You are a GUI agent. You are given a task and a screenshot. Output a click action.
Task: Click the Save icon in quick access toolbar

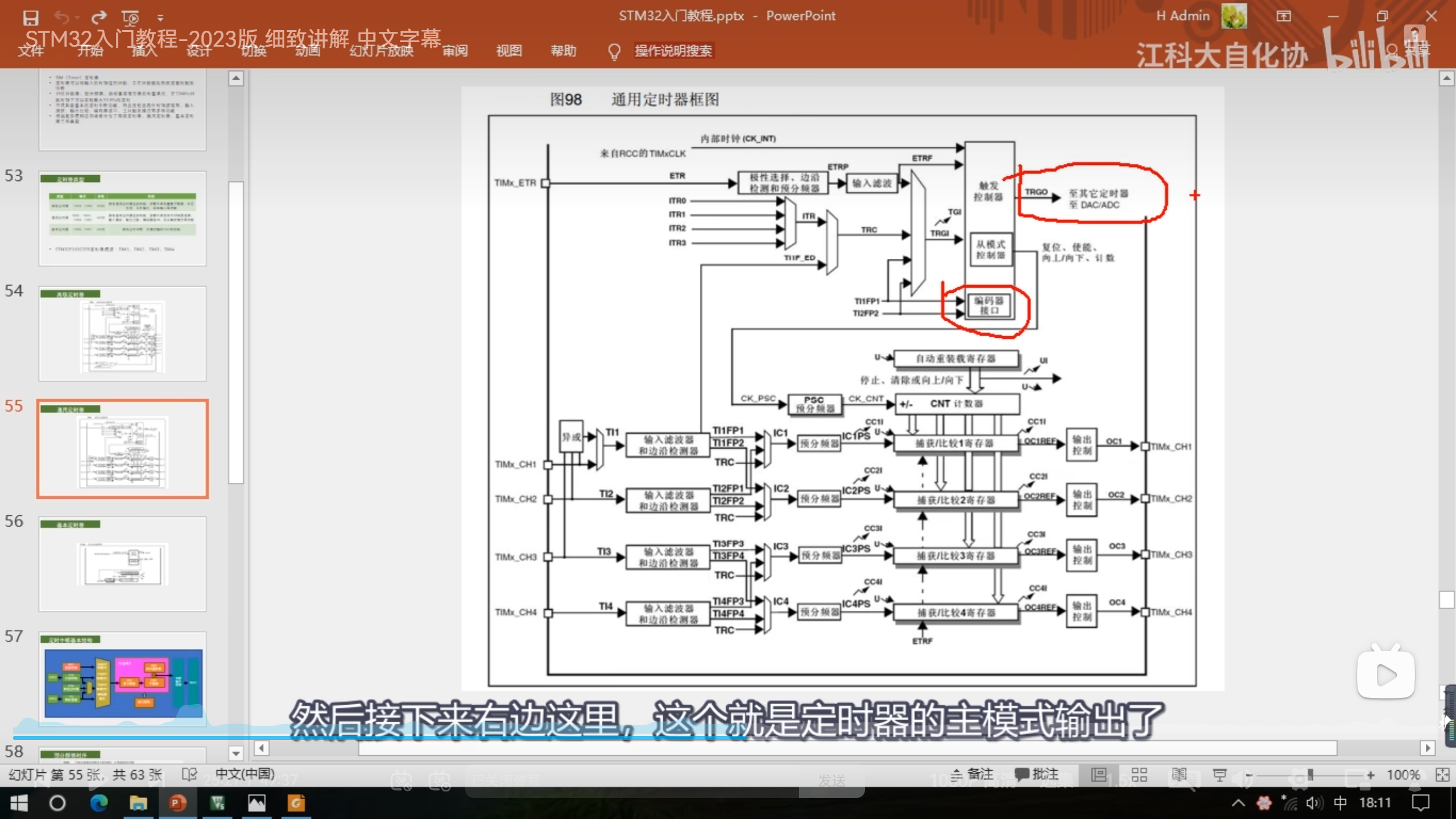(x=30, y=18)
